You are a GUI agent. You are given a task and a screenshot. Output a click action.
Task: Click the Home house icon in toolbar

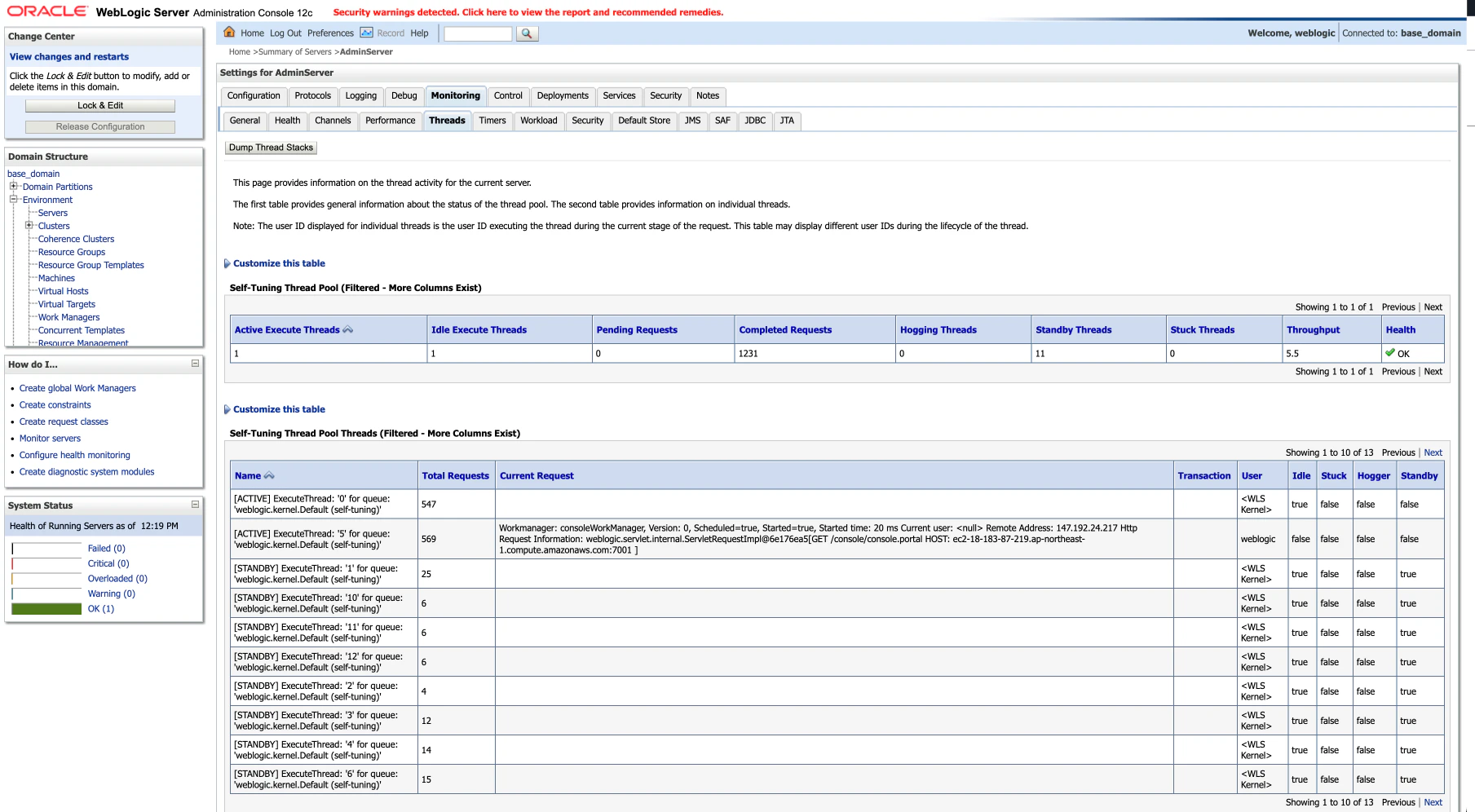(229, 33)
